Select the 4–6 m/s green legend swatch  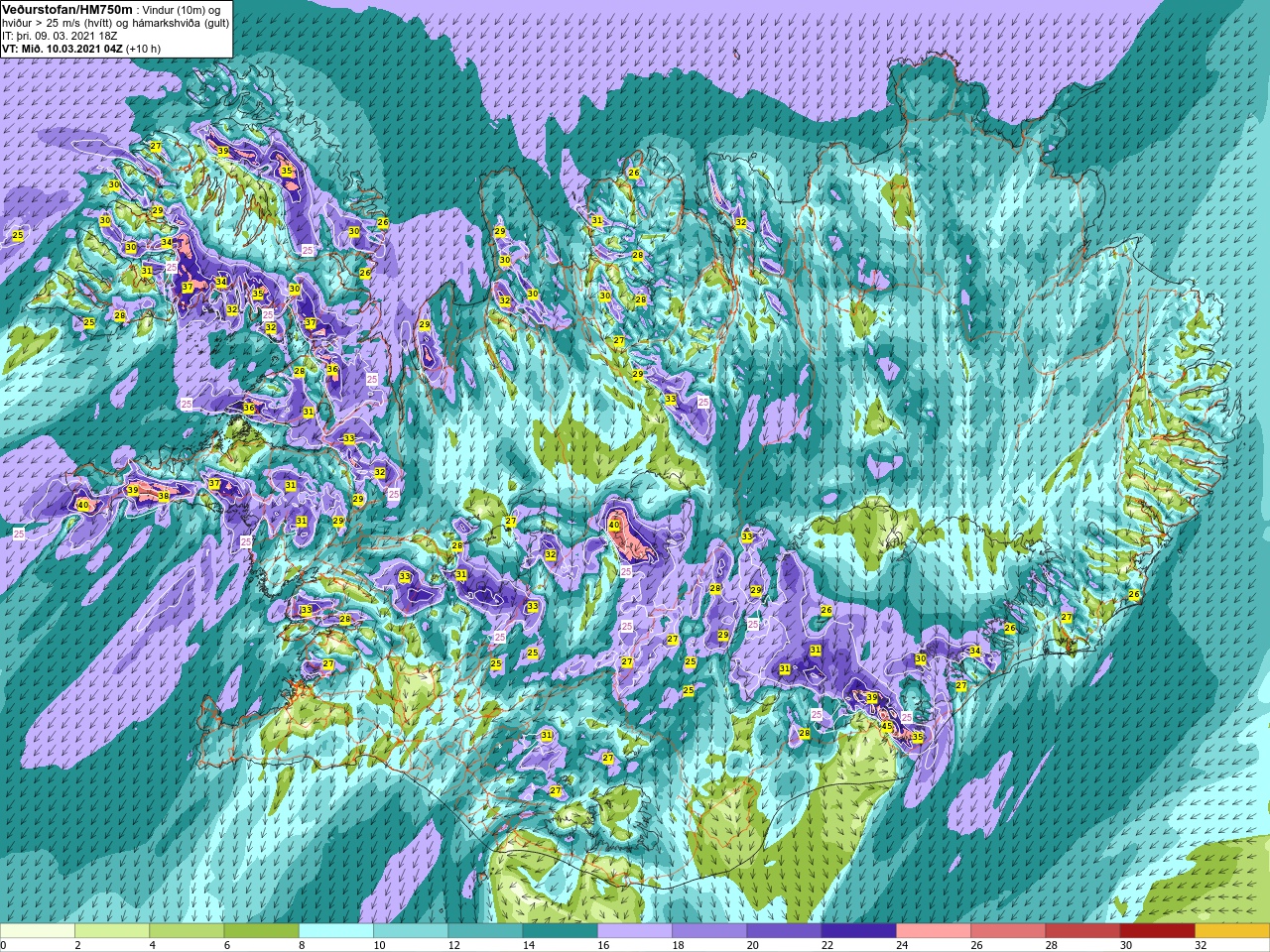[x=187, y=931]
